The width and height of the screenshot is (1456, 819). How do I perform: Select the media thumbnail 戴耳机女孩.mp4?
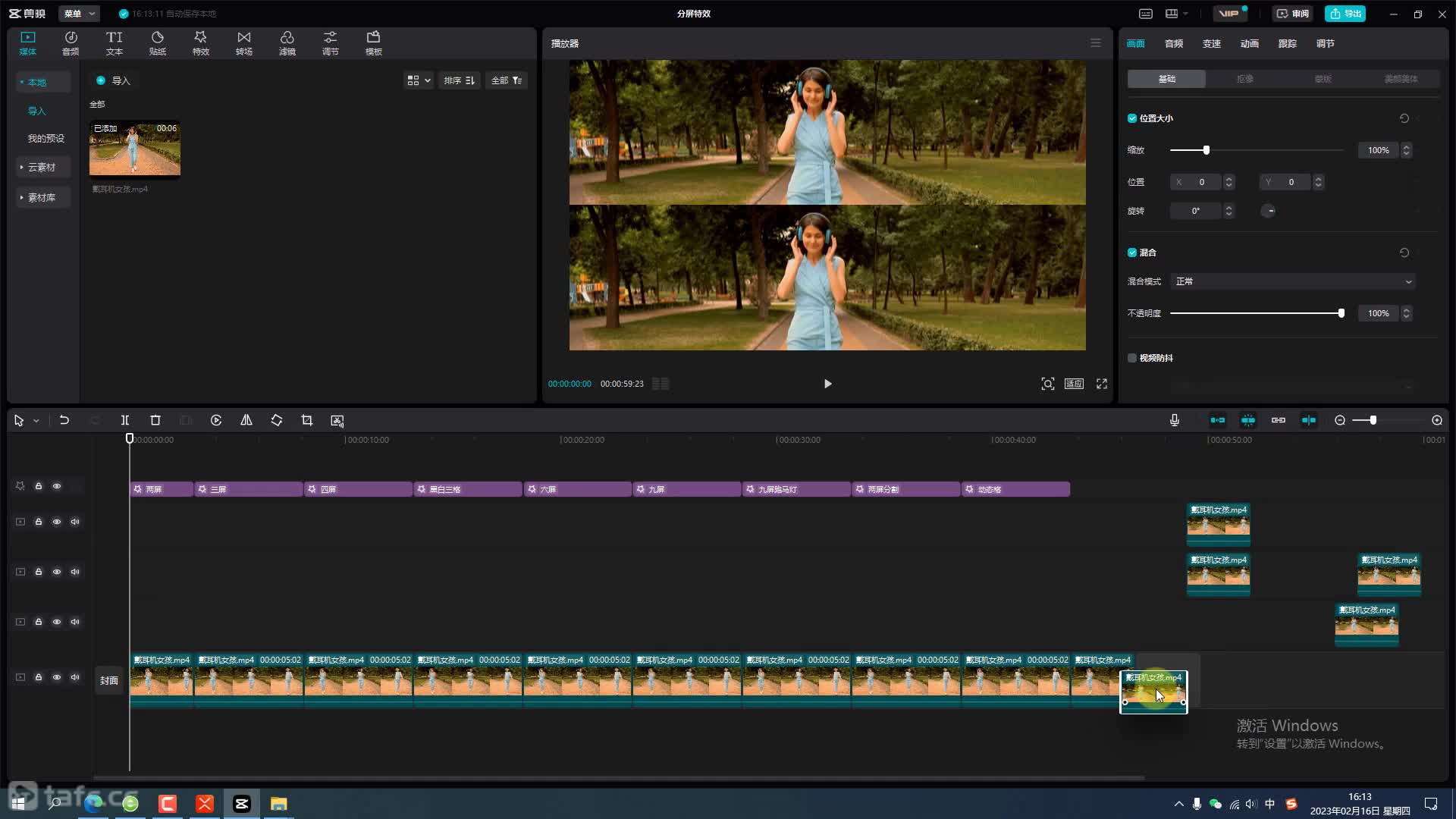pos(135,149)
